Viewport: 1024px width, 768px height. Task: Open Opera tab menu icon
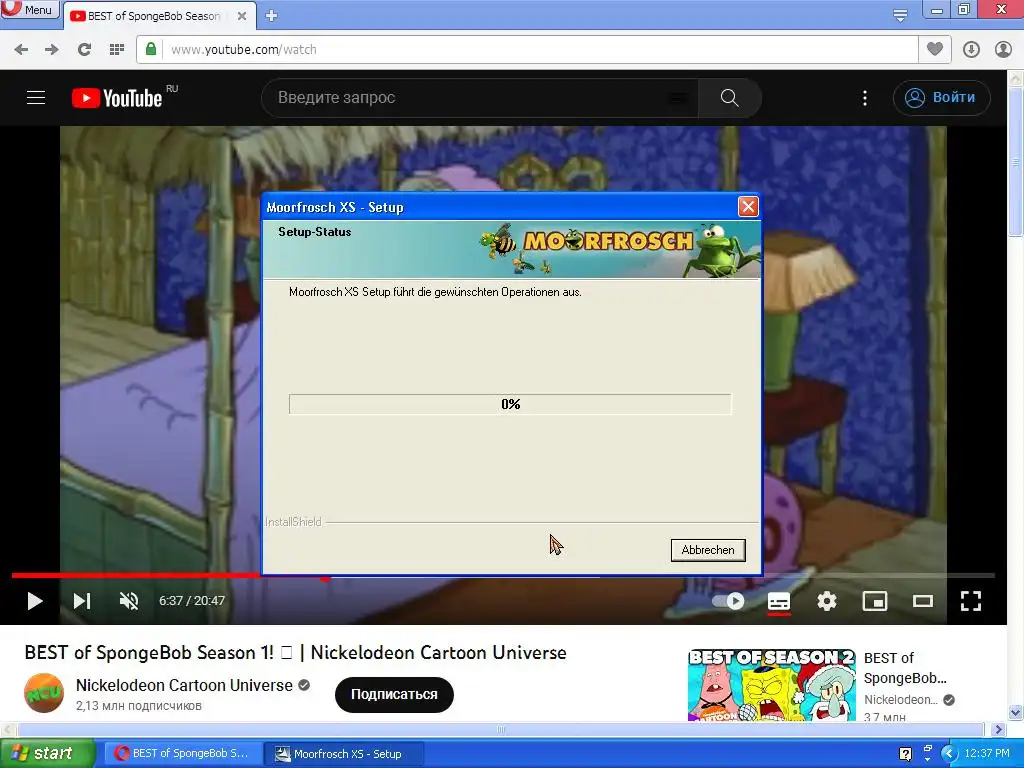900,16
